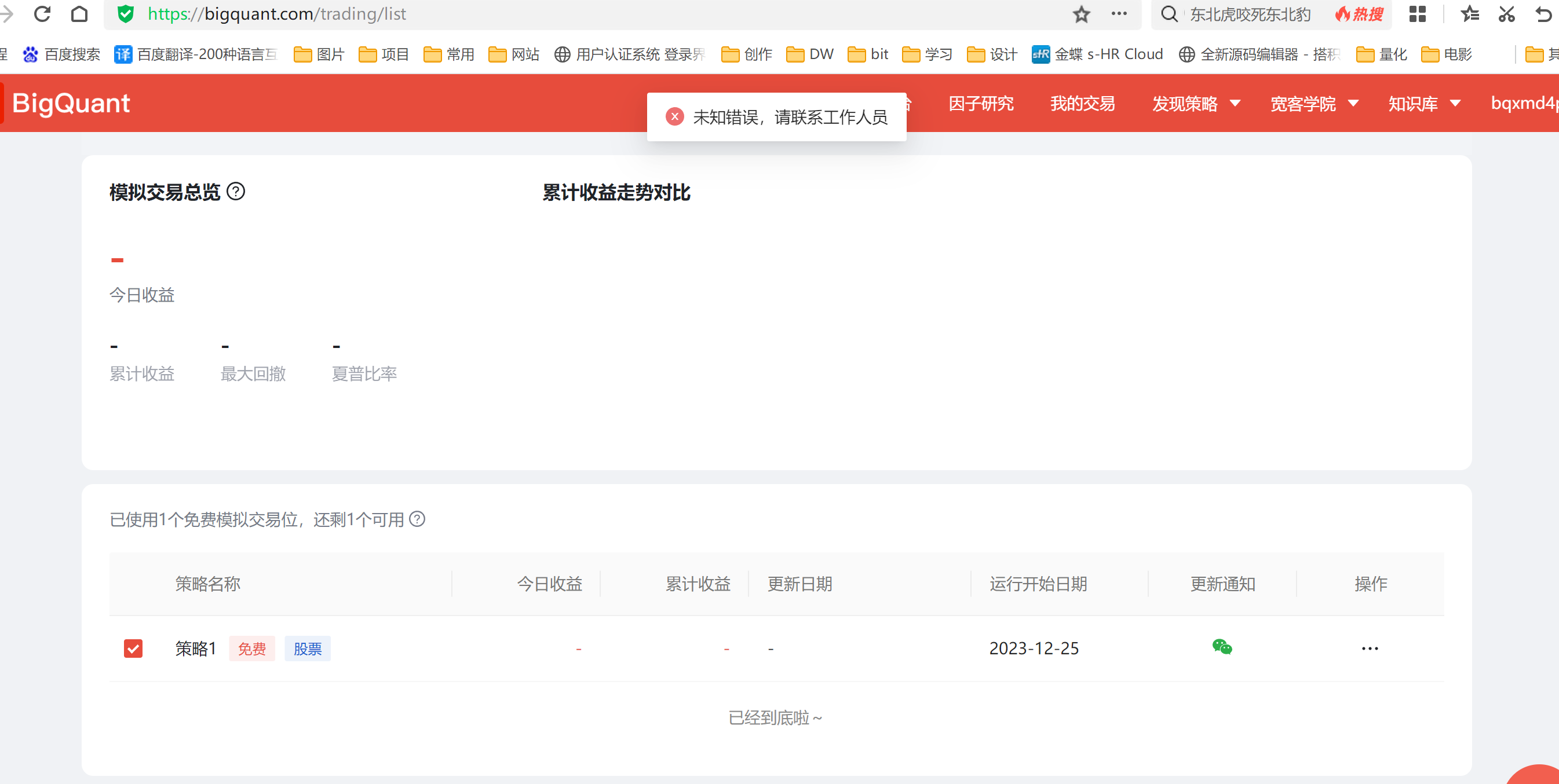Click the browser address bar URL

pos(276,14)
